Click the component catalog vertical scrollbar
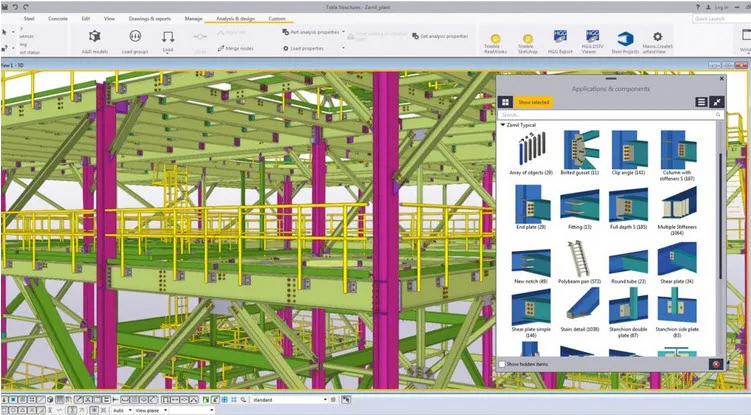The image size is (751, 415). click(x=720, y=216)
